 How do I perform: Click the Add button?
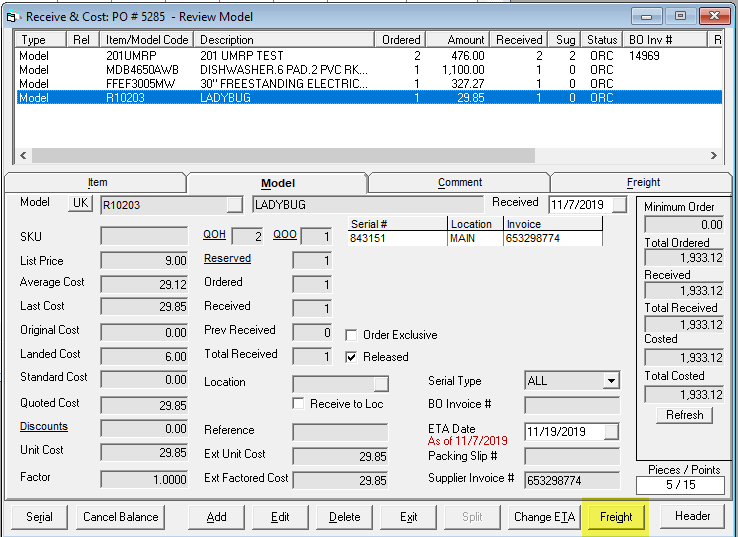point(217,517)
